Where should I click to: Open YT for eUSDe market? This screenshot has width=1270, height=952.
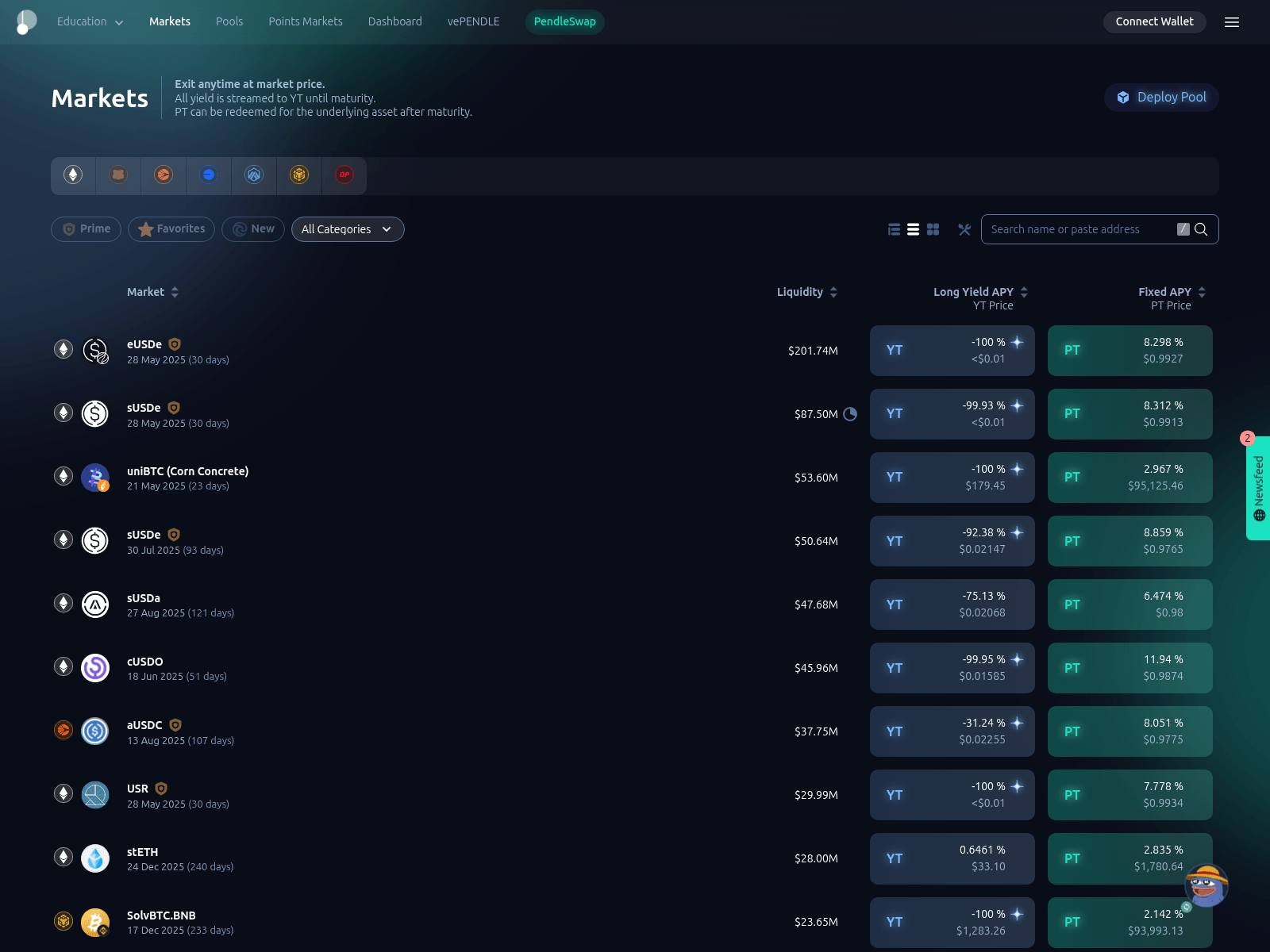(x=952, y=351)
